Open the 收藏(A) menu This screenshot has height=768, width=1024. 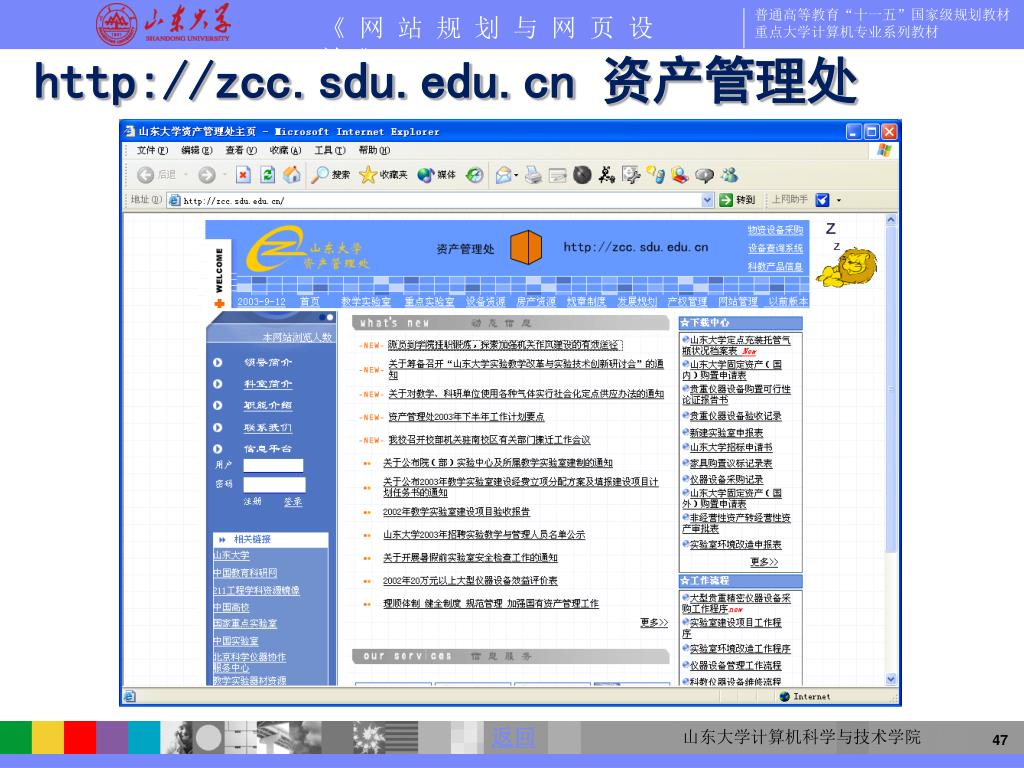click(285, 150)
